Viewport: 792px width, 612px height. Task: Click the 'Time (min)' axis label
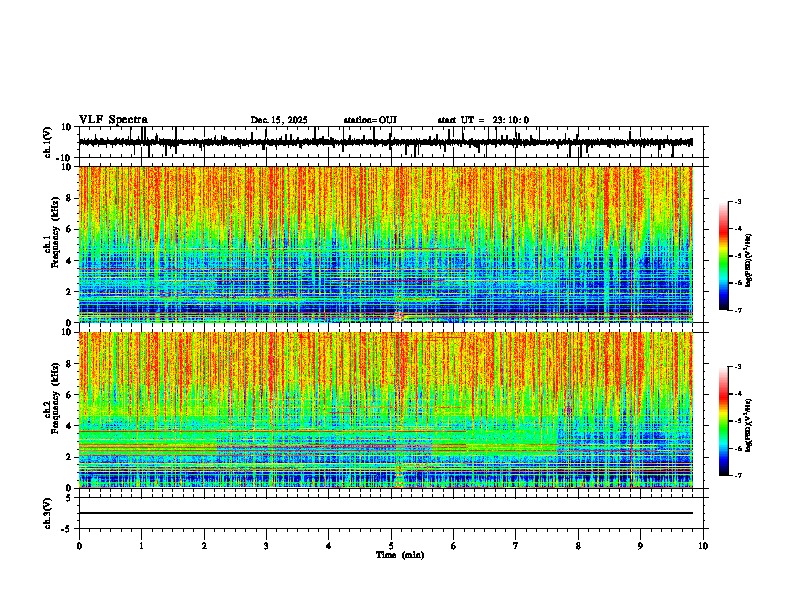(400, 555)
